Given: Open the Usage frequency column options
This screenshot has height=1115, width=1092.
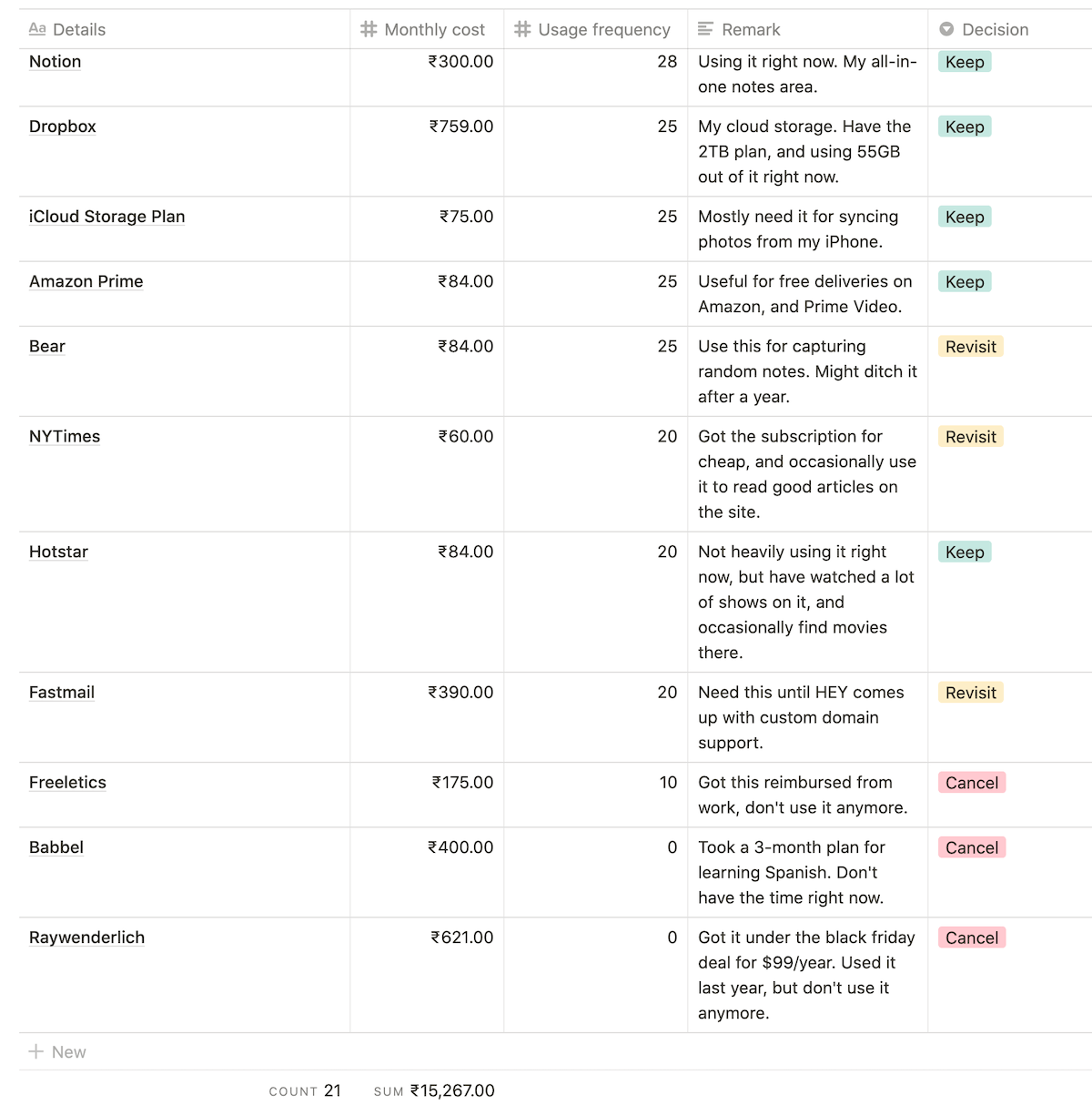Looking at the screenshot, I should coord(603,29).
